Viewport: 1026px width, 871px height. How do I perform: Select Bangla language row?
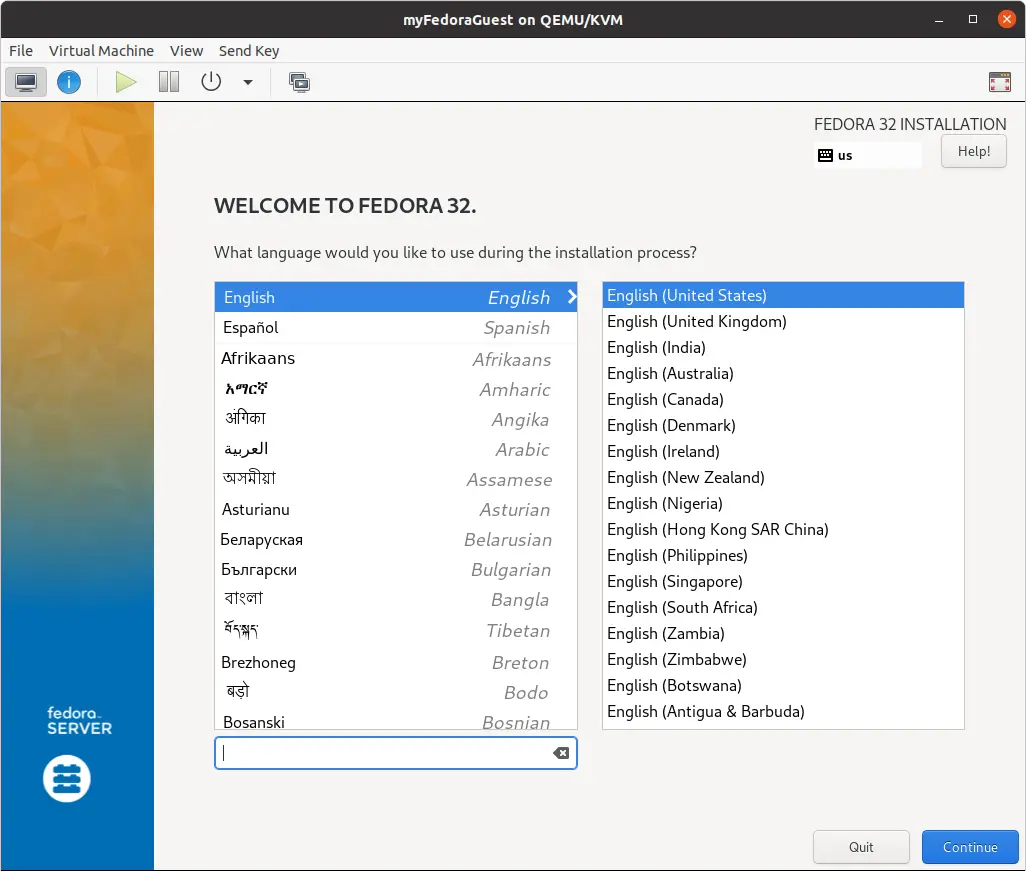(x=396, y=599)
